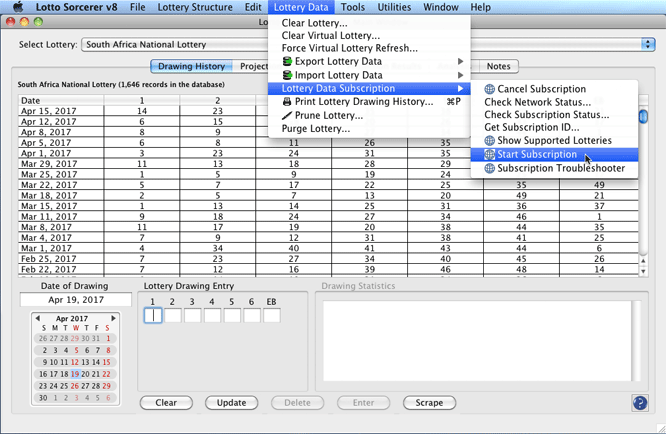Expand the Export Lottery Data submenu arrow

460,61
